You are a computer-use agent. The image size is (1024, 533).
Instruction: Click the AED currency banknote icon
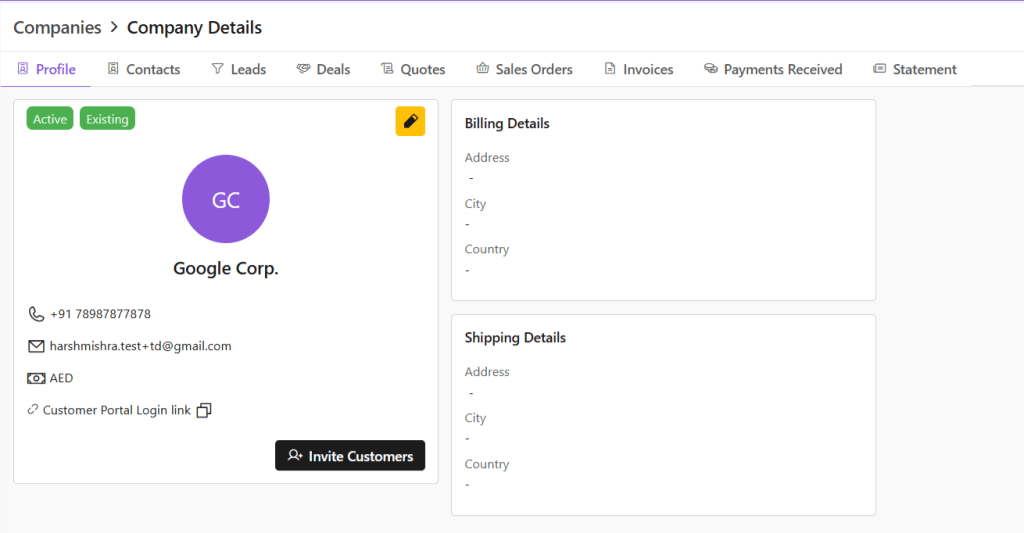click(36, 378)
